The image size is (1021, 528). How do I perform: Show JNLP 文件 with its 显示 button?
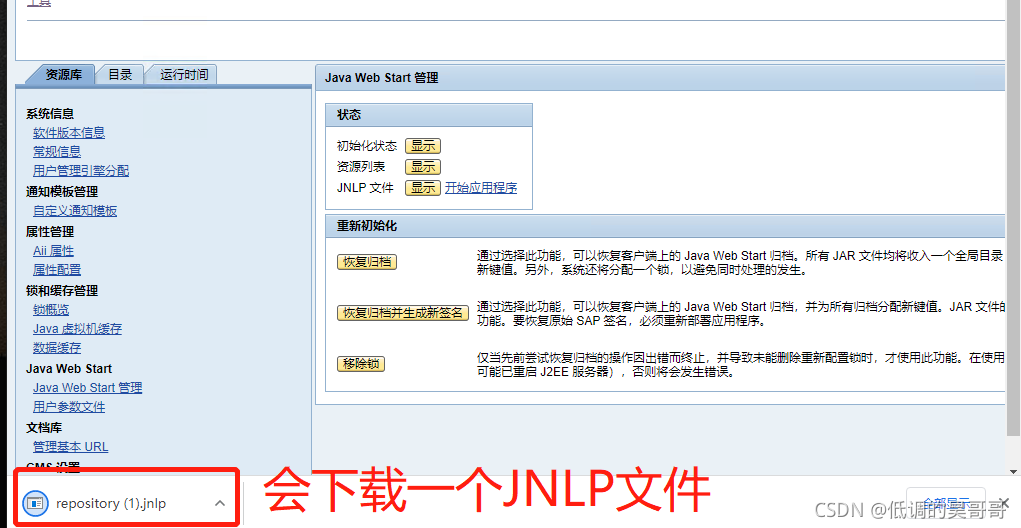point(423,188)
